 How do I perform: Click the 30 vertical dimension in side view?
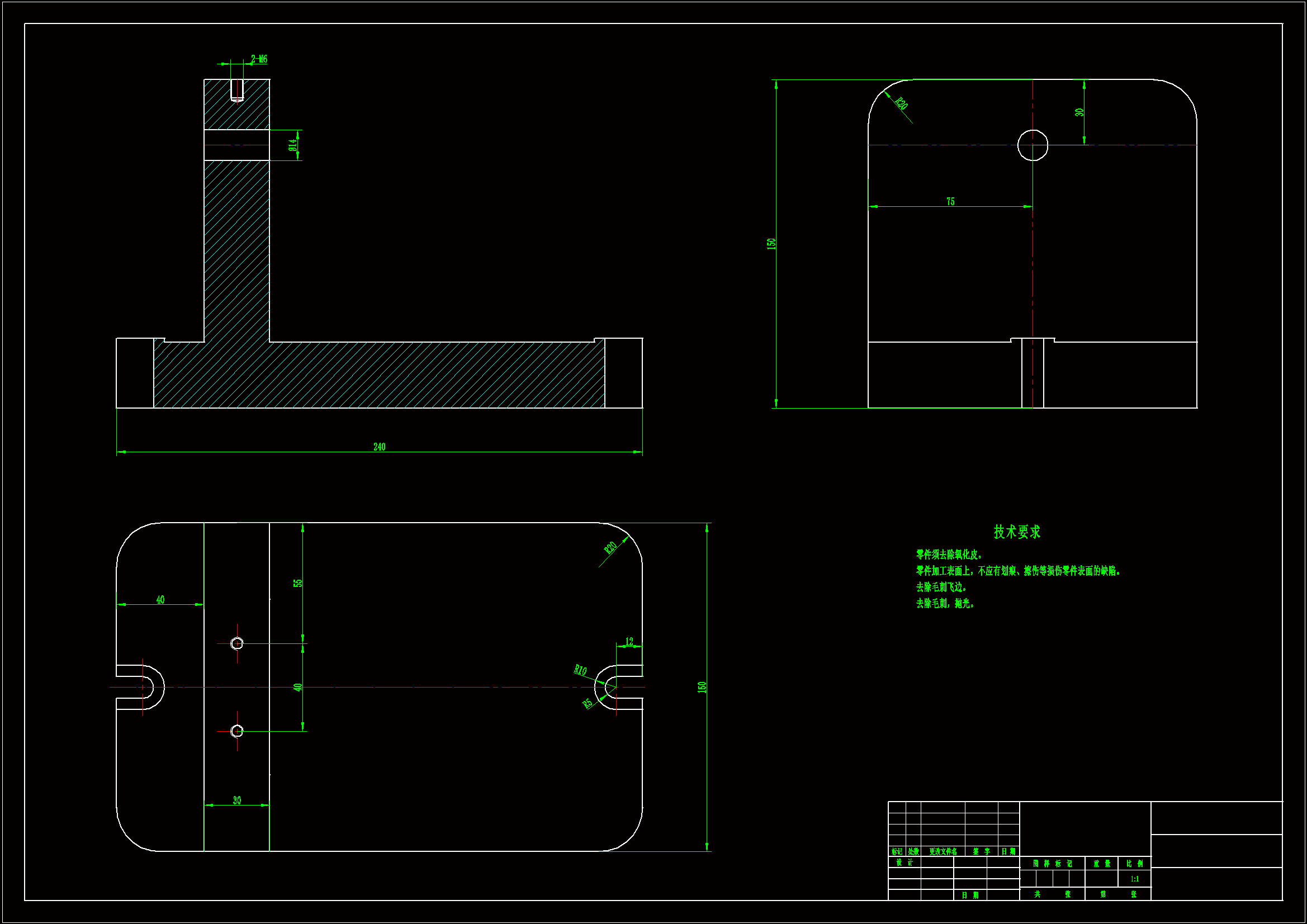pos(1079,112)
